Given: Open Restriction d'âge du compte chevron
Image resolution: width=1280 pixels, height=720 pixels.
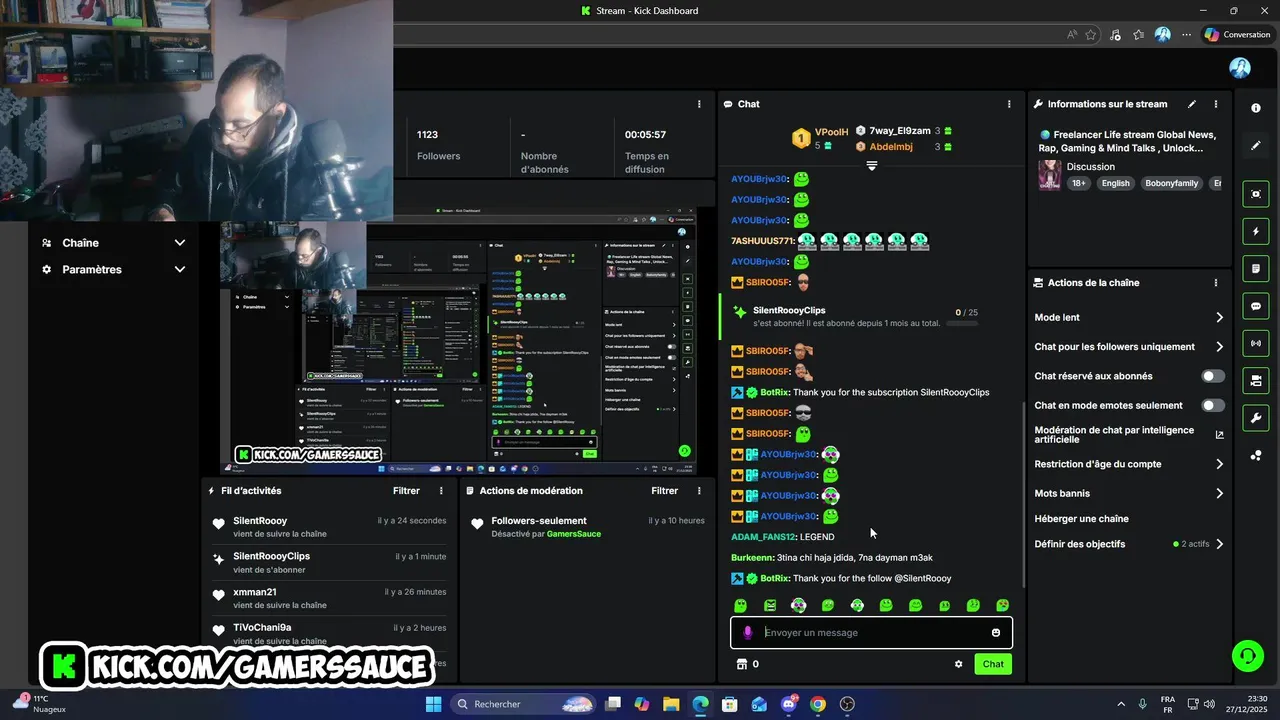Looking at the screenshot, I should point(1219,464).
